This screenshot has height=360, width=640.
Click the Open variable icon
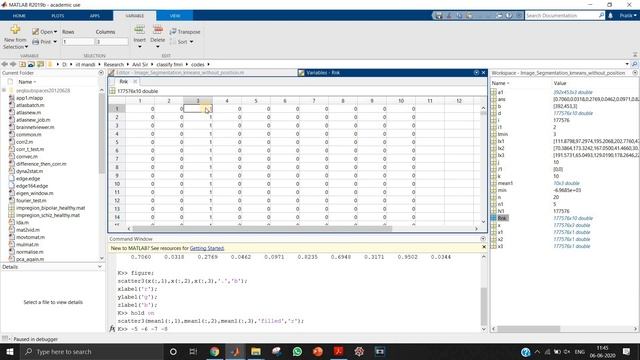click(36, 31)
